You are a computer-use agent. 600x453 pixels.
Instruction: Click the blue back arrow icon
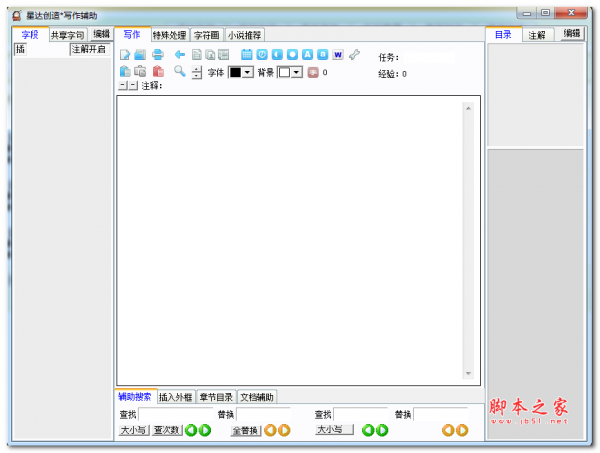[180, 55]
